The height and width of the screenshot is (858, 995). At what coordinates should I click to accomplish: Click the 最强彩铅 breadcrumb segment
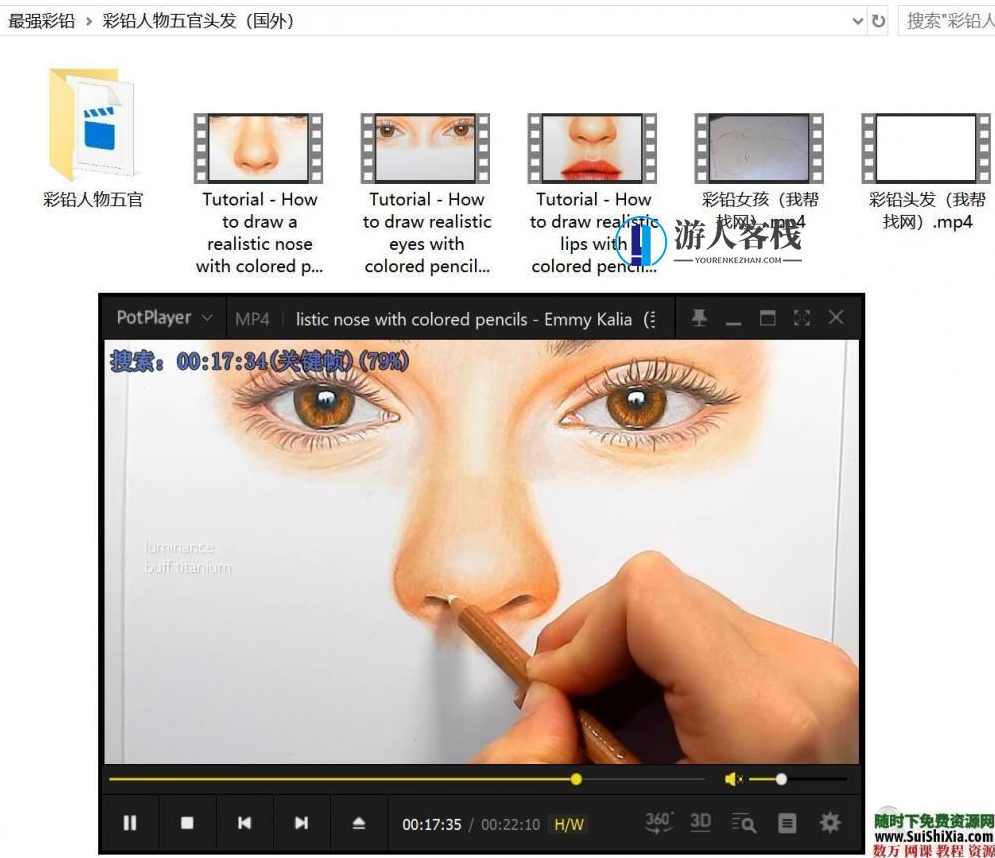[41, 21]
